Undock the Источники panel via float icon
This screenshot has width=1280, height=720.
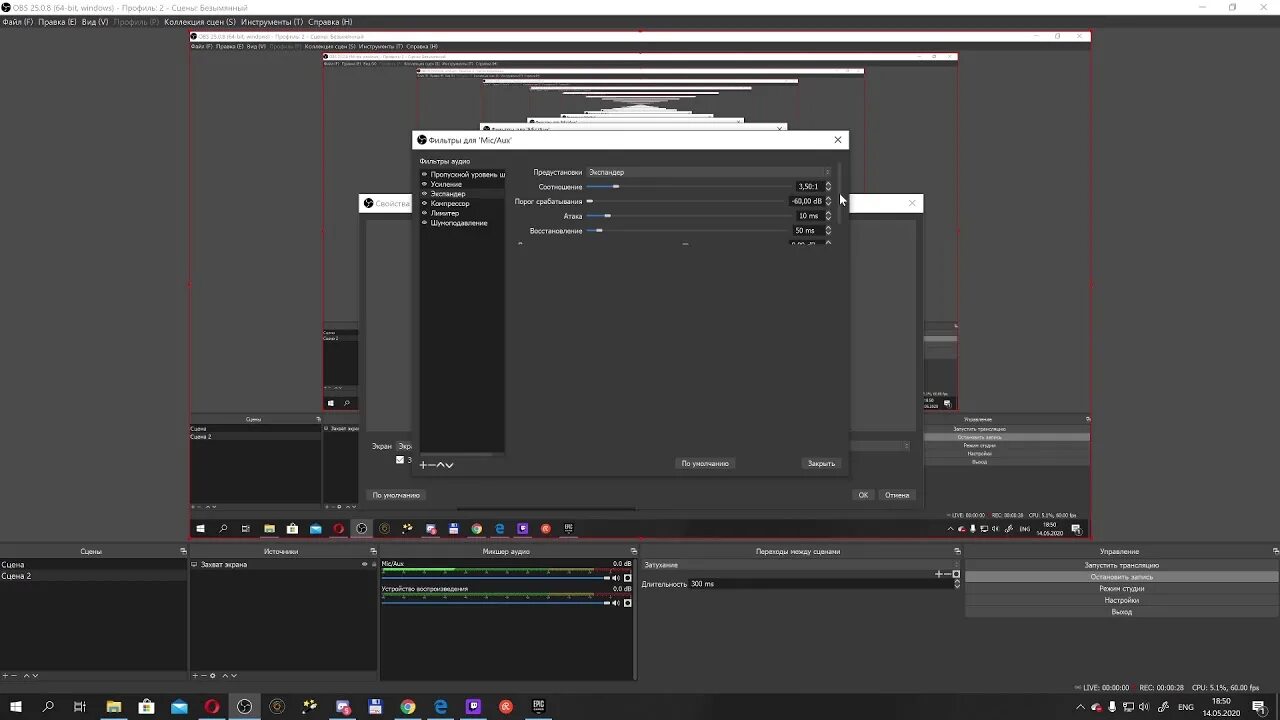pyautogui.click(x=373, y=551)
